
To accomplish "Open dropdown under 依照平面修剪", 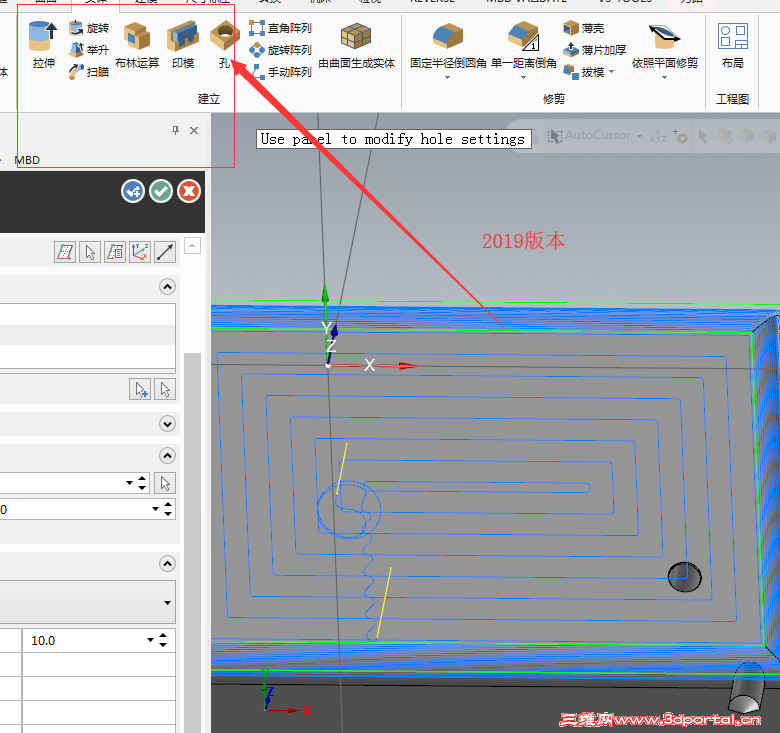I will pos(664,78).
